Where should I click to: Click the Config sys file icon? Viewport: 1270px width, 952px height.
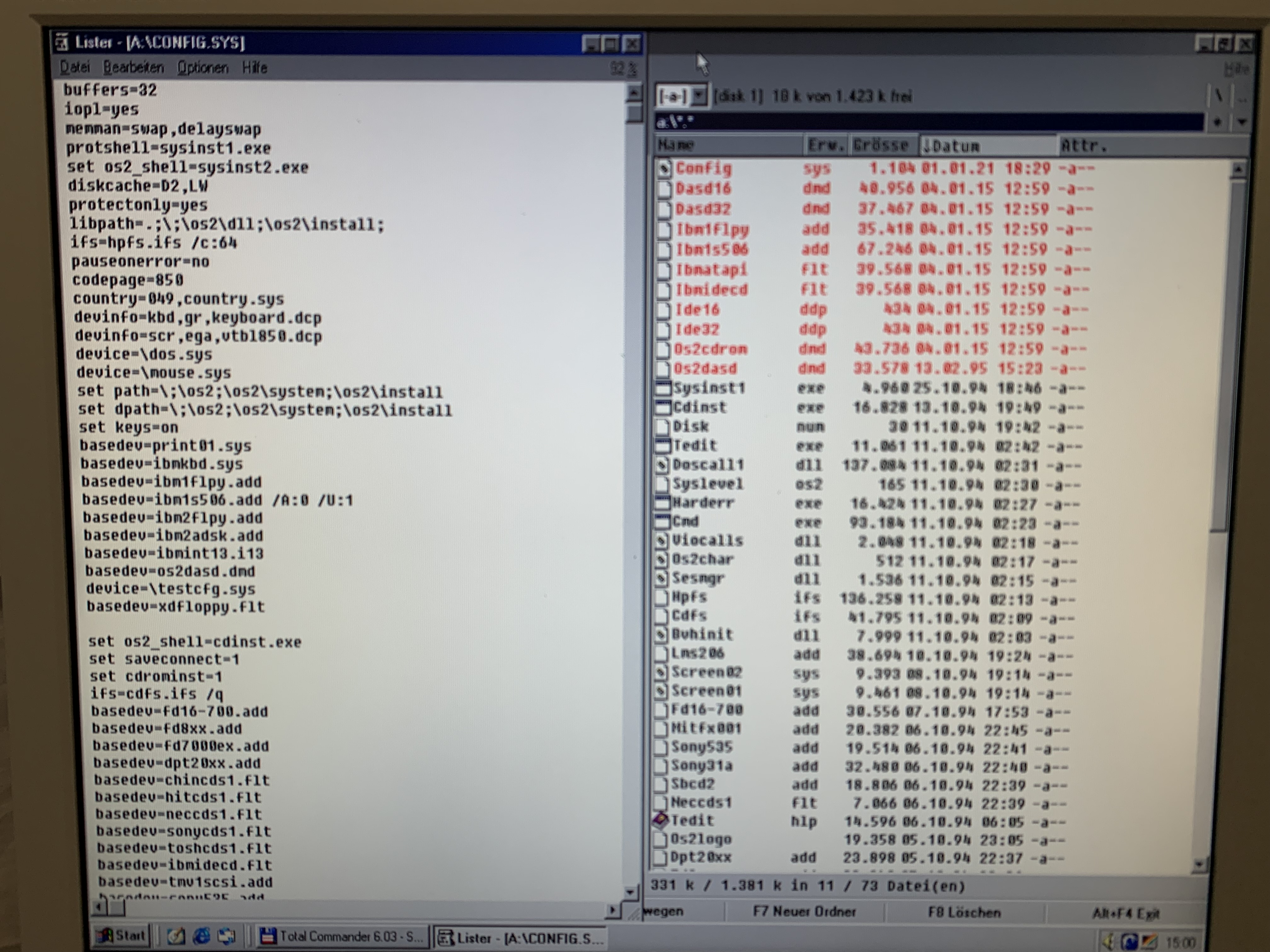[664, 168]
